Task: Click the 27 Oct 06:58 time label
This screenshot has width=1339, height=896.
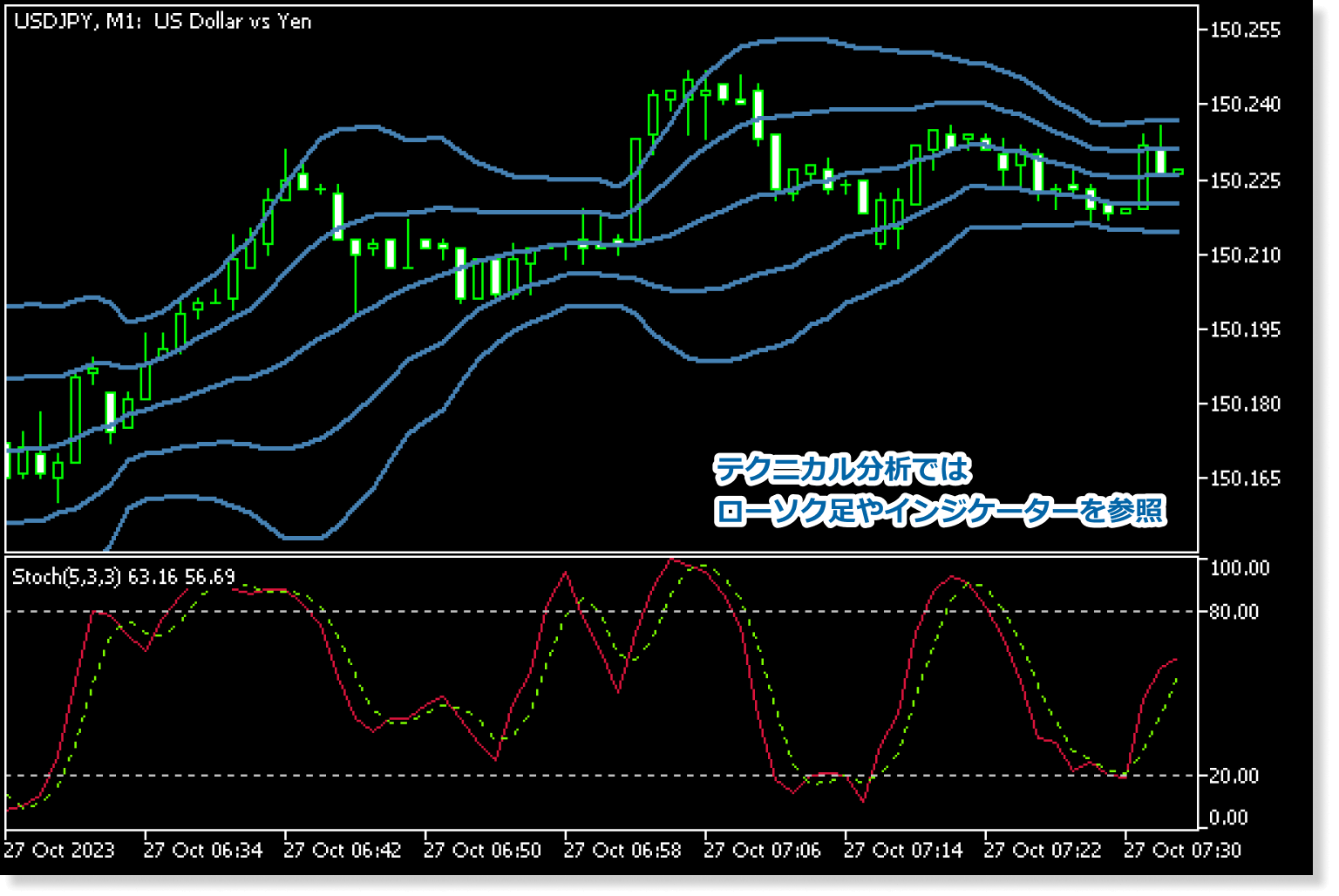Action: (622, 850)
